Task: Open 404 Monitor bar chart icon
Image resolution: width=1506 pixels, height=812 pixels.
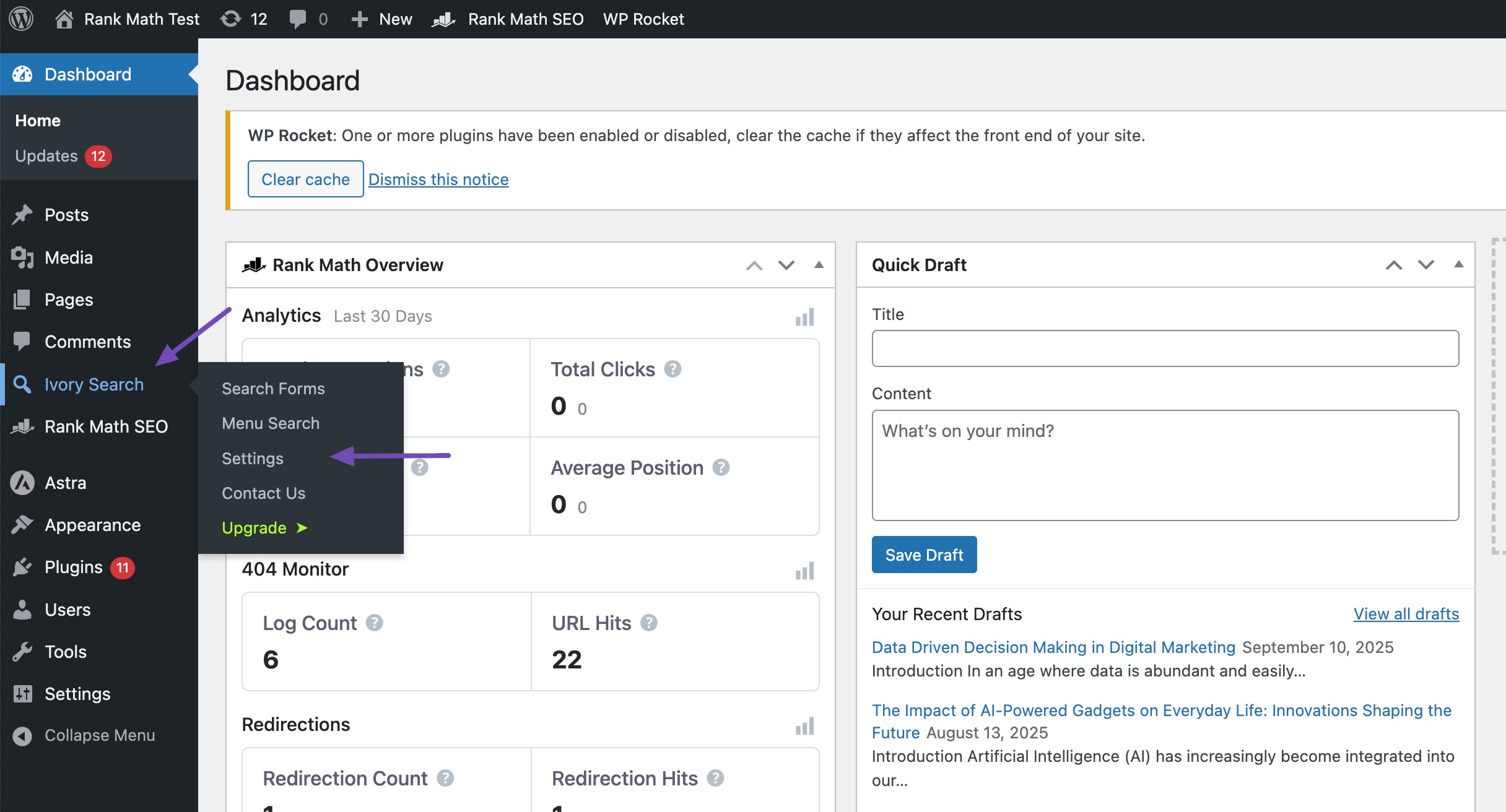Action: [805, 571]
